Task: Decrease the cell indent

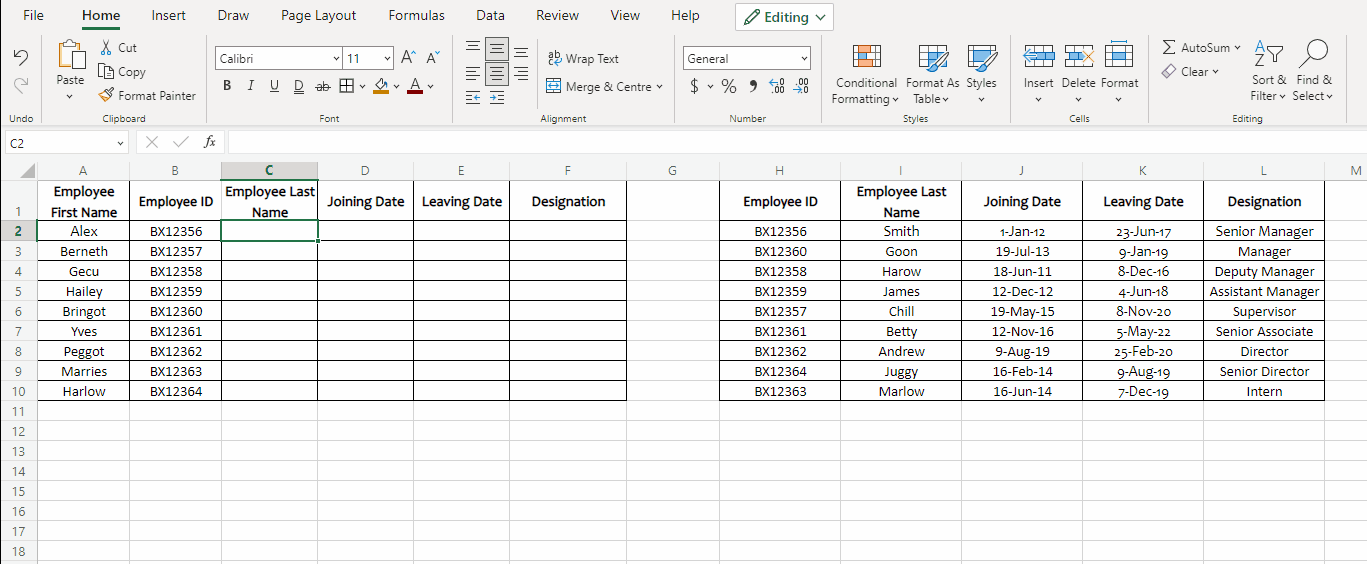Action: [x=472, y=97]
